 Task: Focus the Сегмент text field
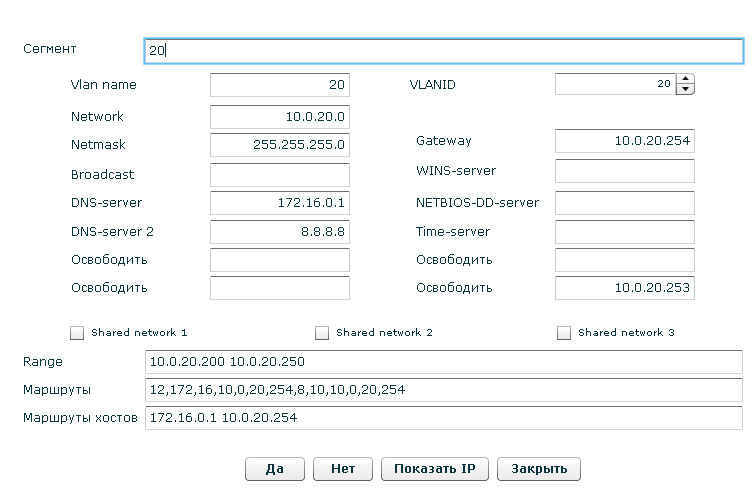443,50
